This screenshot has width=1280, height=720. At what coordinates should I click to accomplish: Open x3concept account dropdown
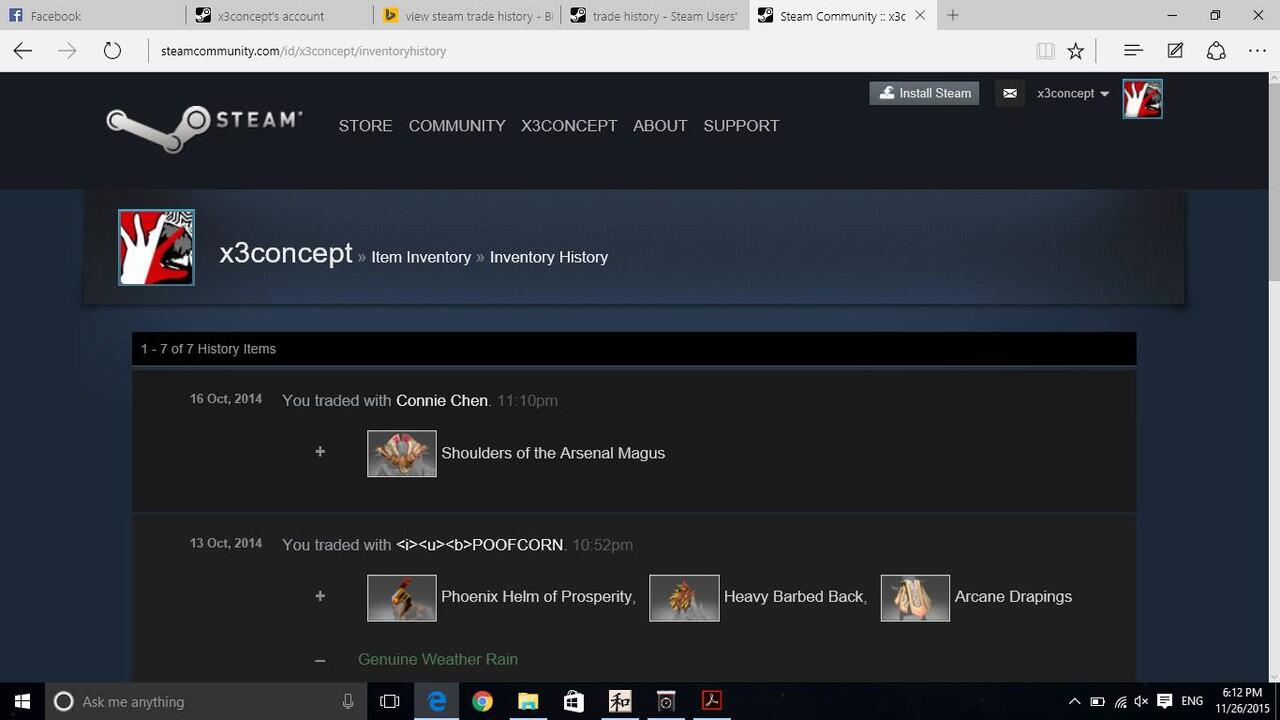click(x=1073, y=93)
